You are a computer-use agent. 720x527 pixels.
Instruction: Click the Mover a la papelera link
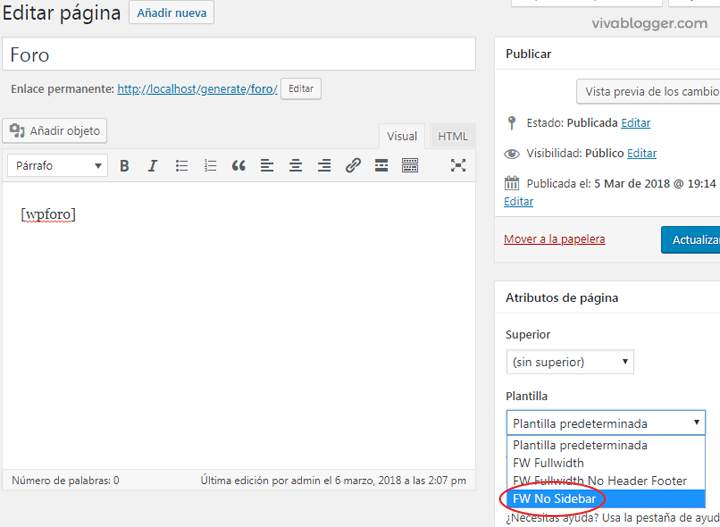(x=554, y=239)
